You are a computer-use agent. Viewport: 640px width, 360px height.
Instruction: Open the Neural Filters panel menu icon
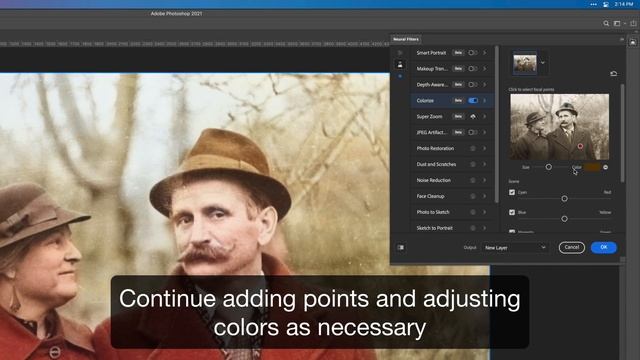622,40
